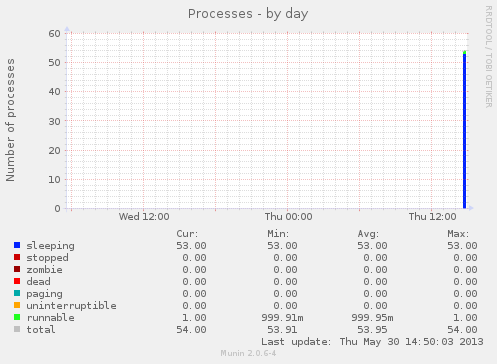
Task: Click the 'paging' legend label
Action: pos(45,294)
